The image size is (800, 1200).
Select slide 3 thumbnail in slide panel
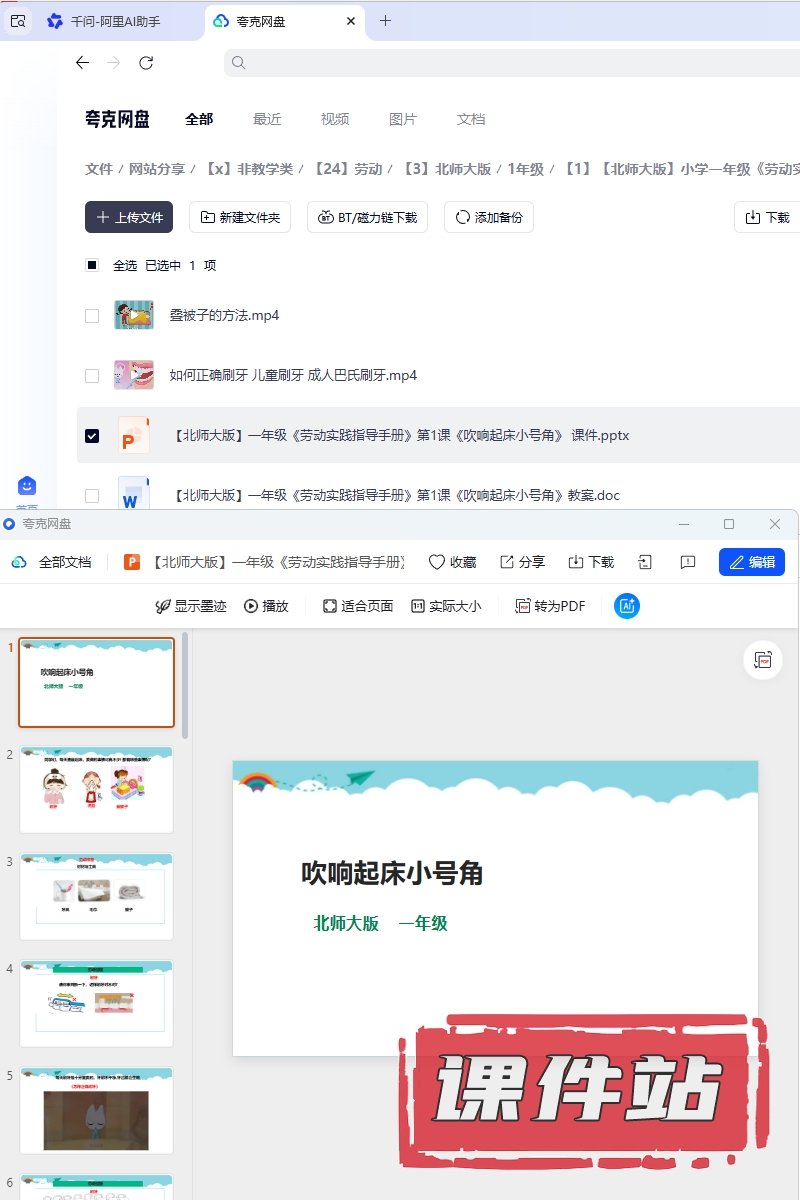point(97,896)
